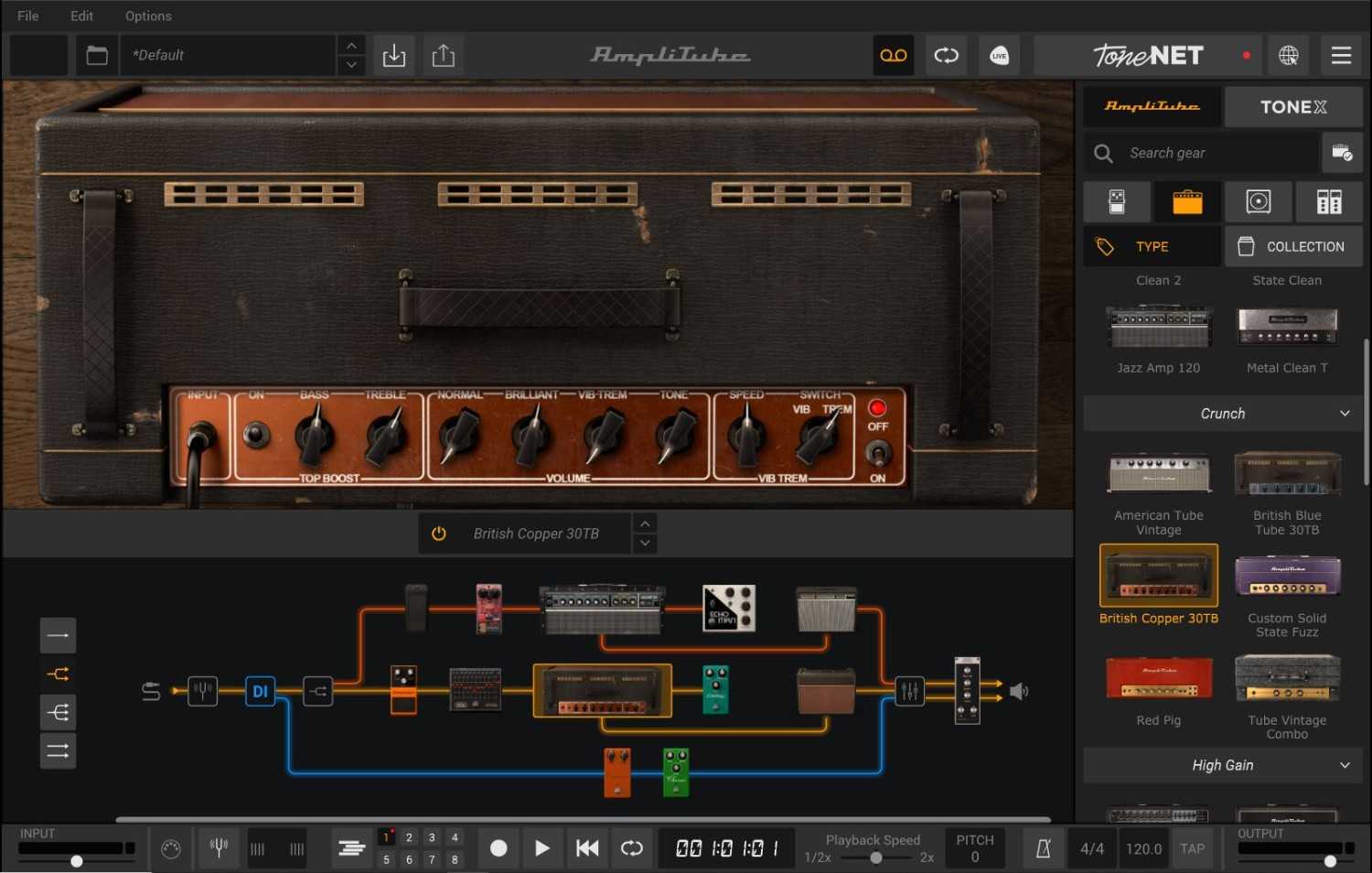Collapse the High Gain category section
The width and height of the screenshot is (1372, 873).
point(1344,765)
